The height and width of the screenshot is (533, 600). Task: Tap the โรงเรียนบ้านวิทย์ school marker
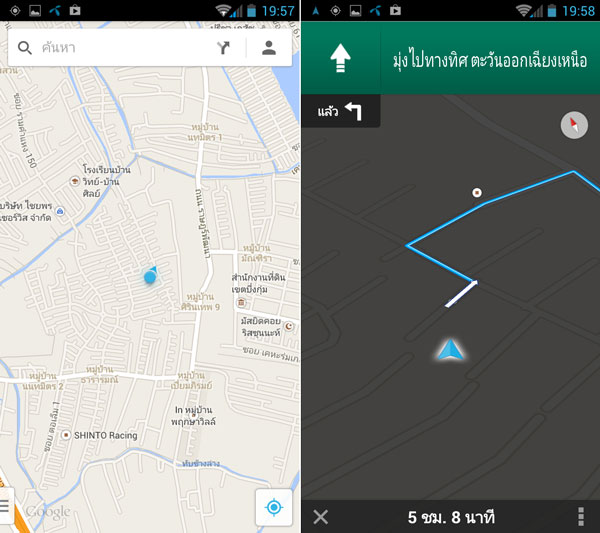[75, 181]
